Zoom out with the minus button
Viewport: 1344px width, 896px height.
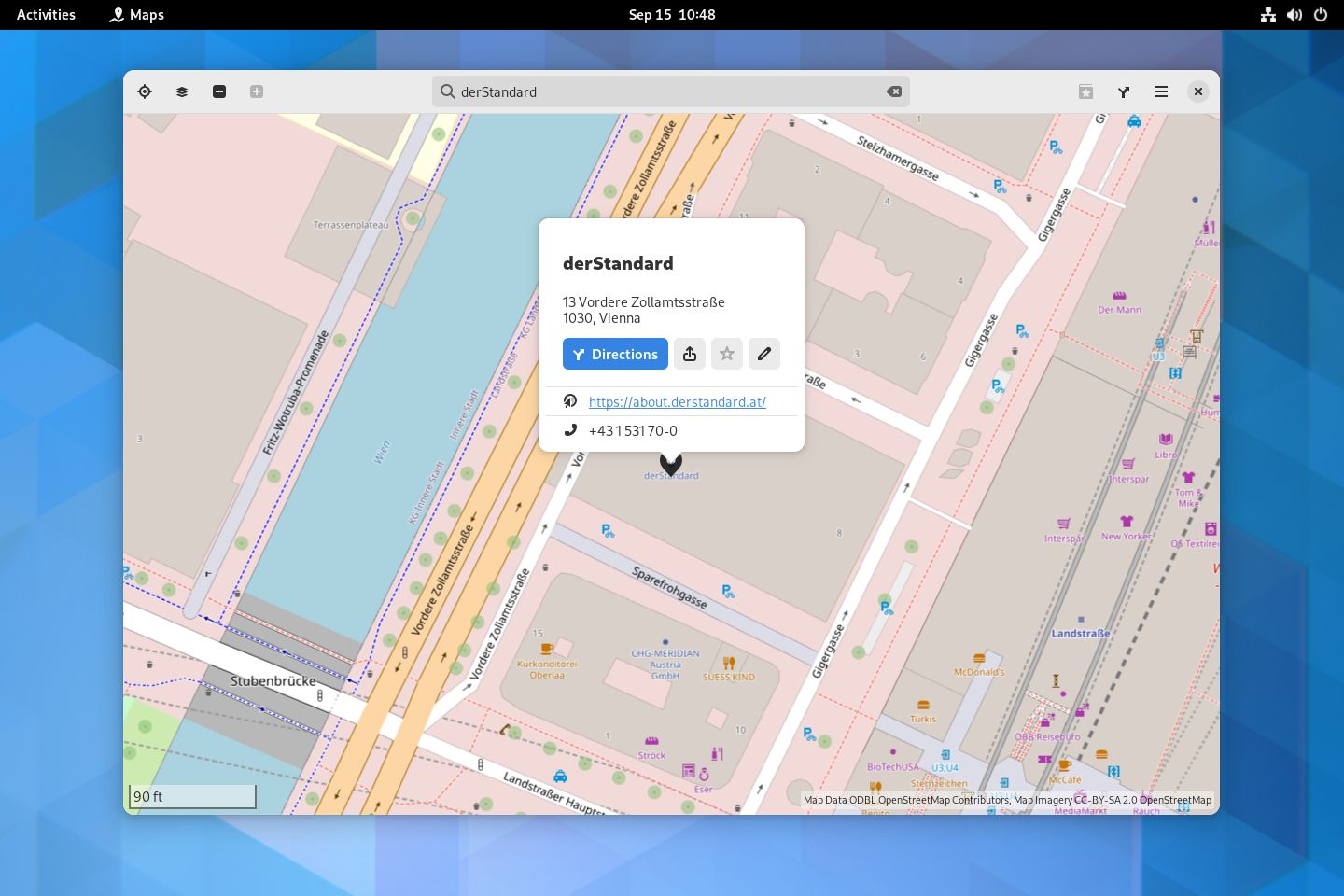[x=219, y=91]
